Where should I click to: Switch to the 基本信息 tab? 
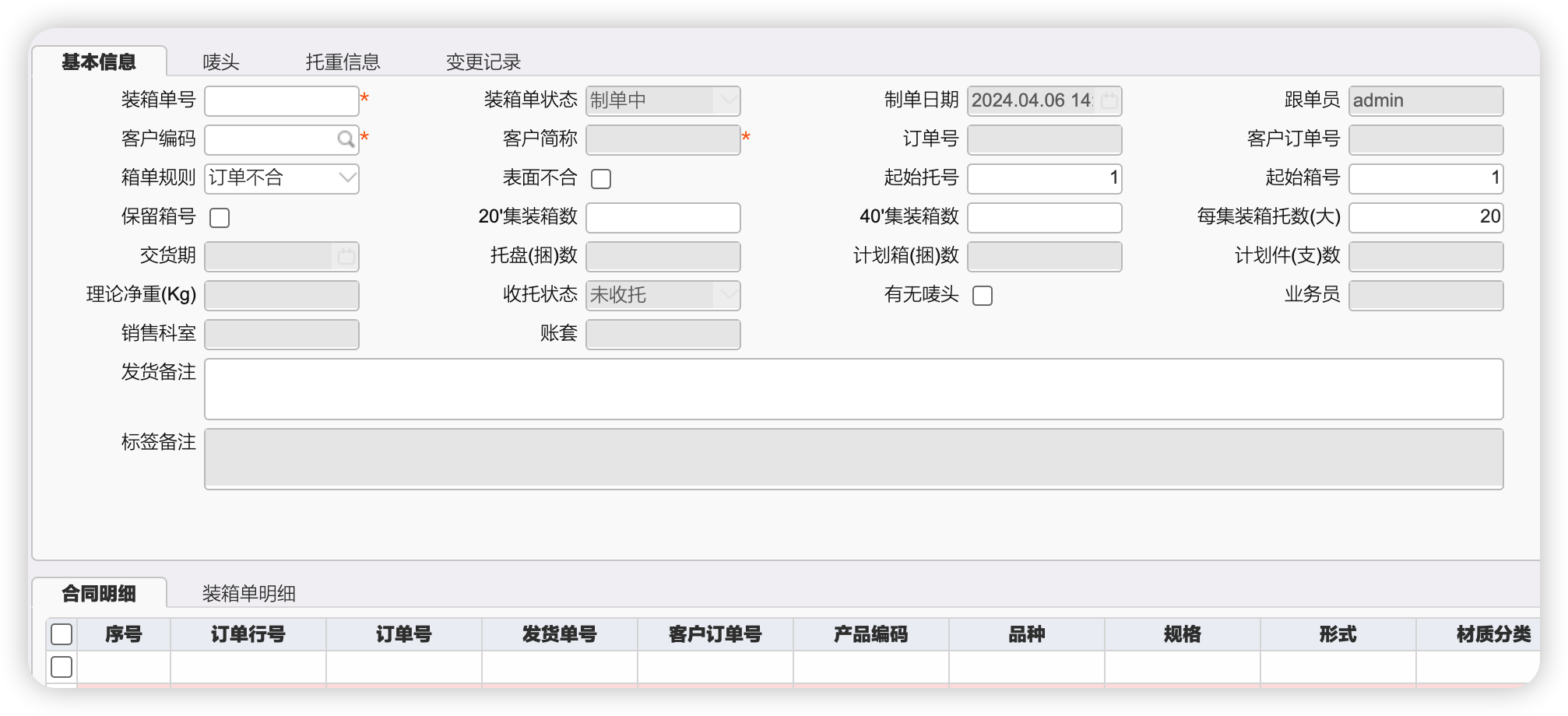99,61
